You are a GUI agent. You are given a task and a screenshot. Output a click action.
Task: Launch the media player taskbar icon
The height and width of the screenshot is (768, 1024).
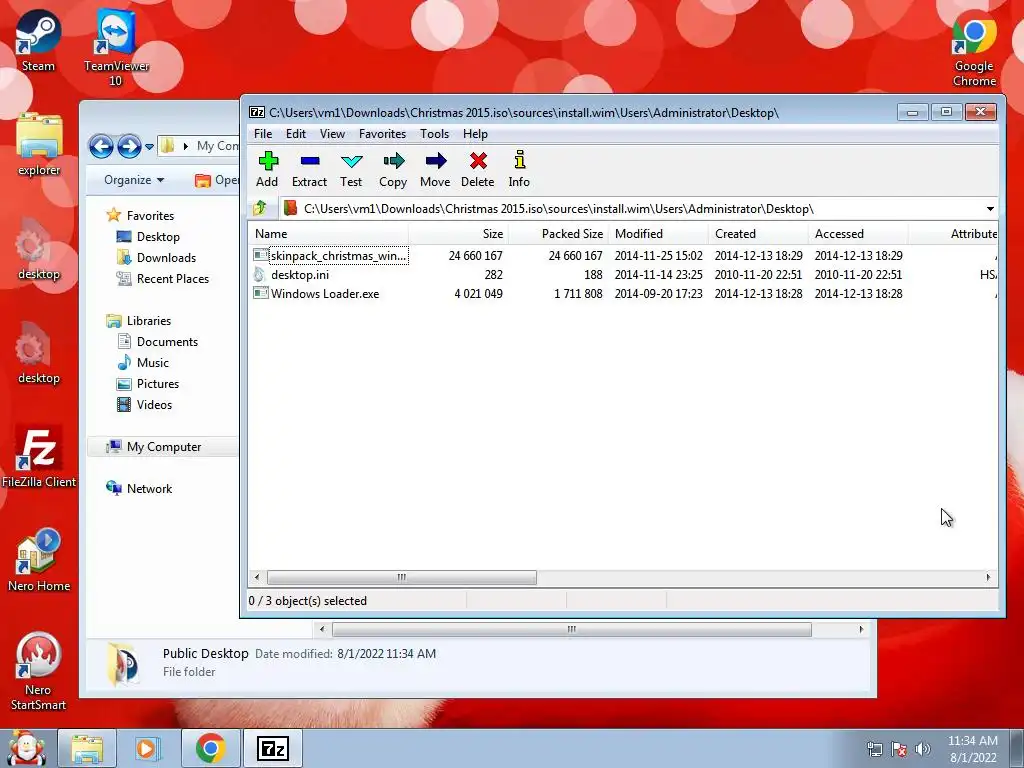(x=148, y=748)
